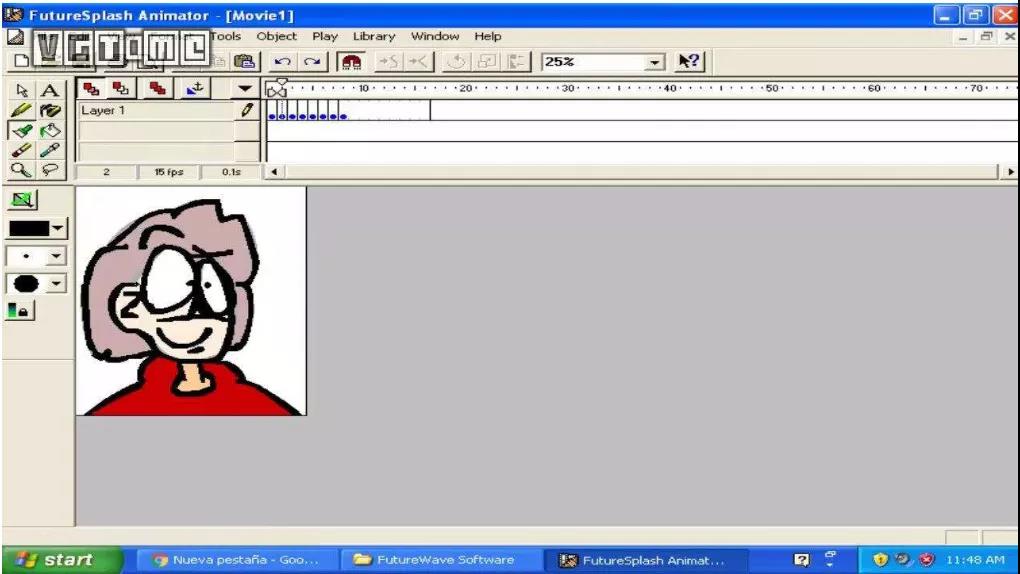
Task: Open the Library menu
Action: 374,36
